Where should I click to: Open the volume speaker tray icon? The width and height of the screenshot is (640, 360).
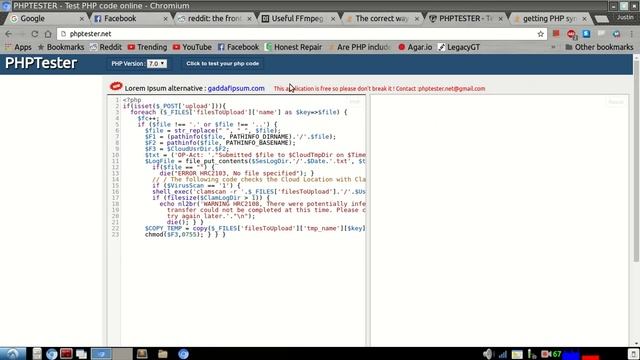(488, 354)
